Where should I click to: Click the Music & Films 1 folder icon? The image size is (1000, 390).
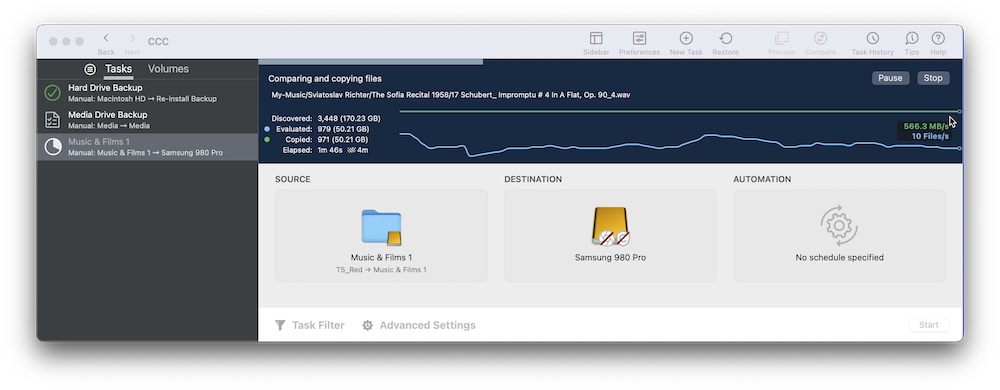(x=381, y=228)
